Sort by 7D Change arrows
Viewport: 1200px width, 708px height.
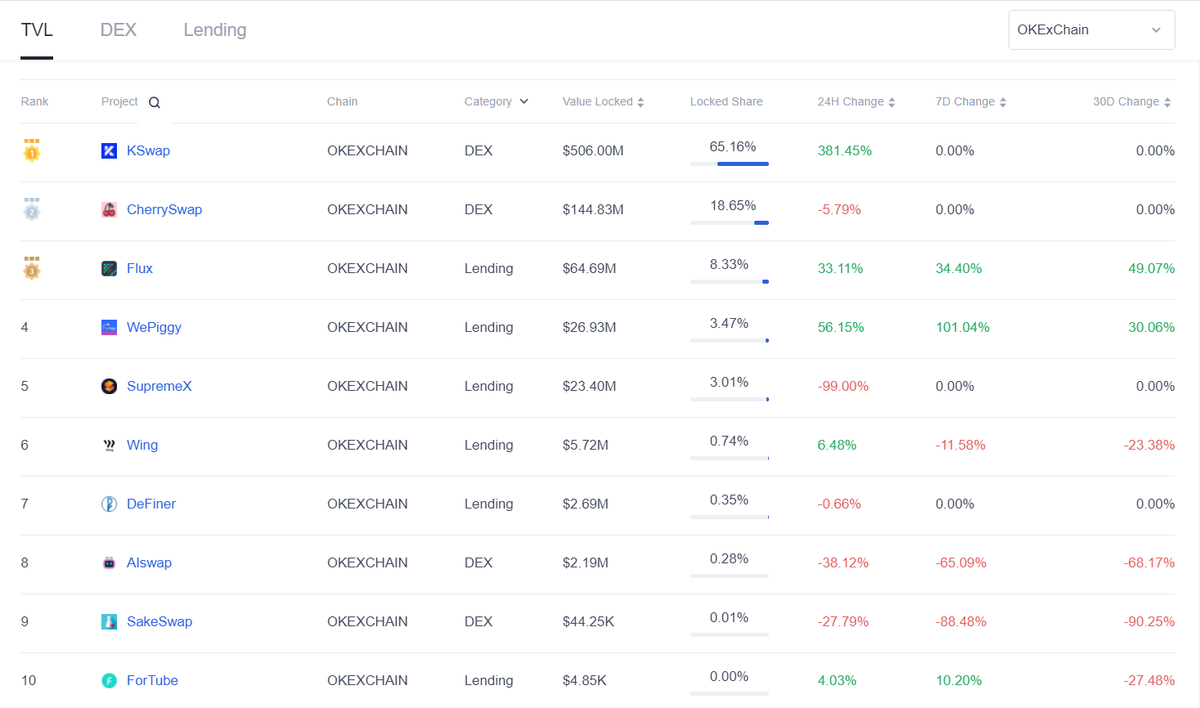[x=1002, y=102]
